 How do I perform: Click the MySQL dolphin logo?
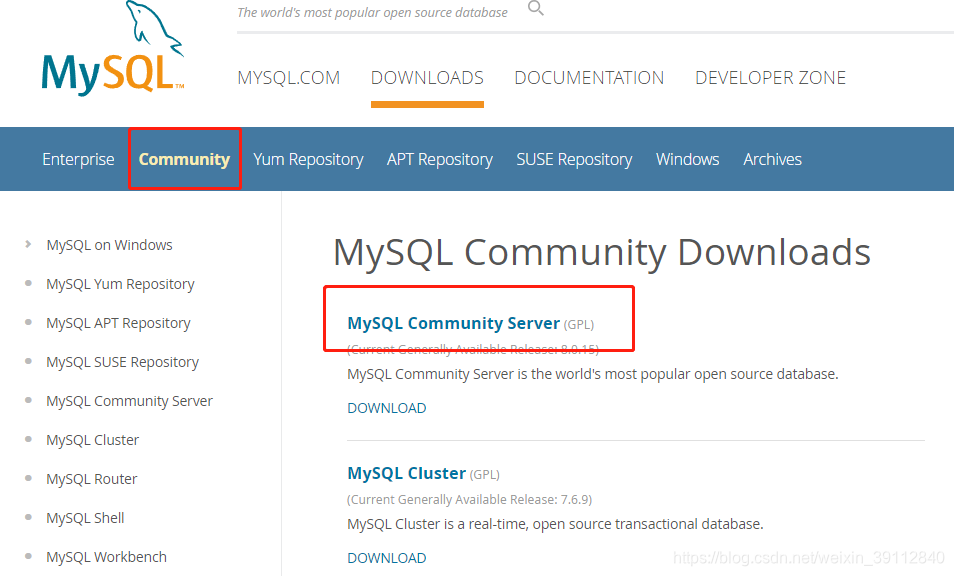113,49
